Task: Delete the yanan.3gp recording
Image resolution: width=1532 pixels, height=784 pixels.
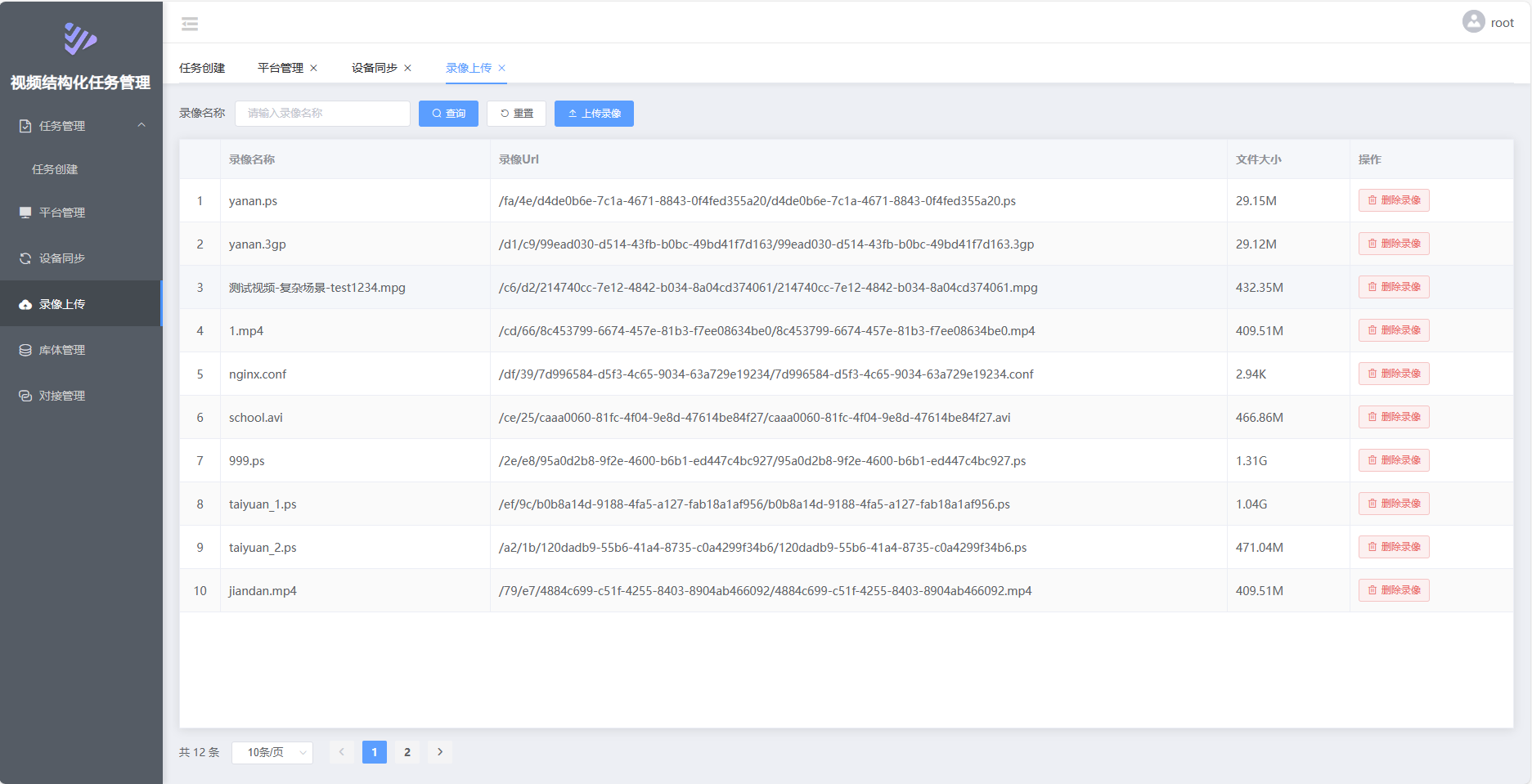Action: coord(1394,244)
